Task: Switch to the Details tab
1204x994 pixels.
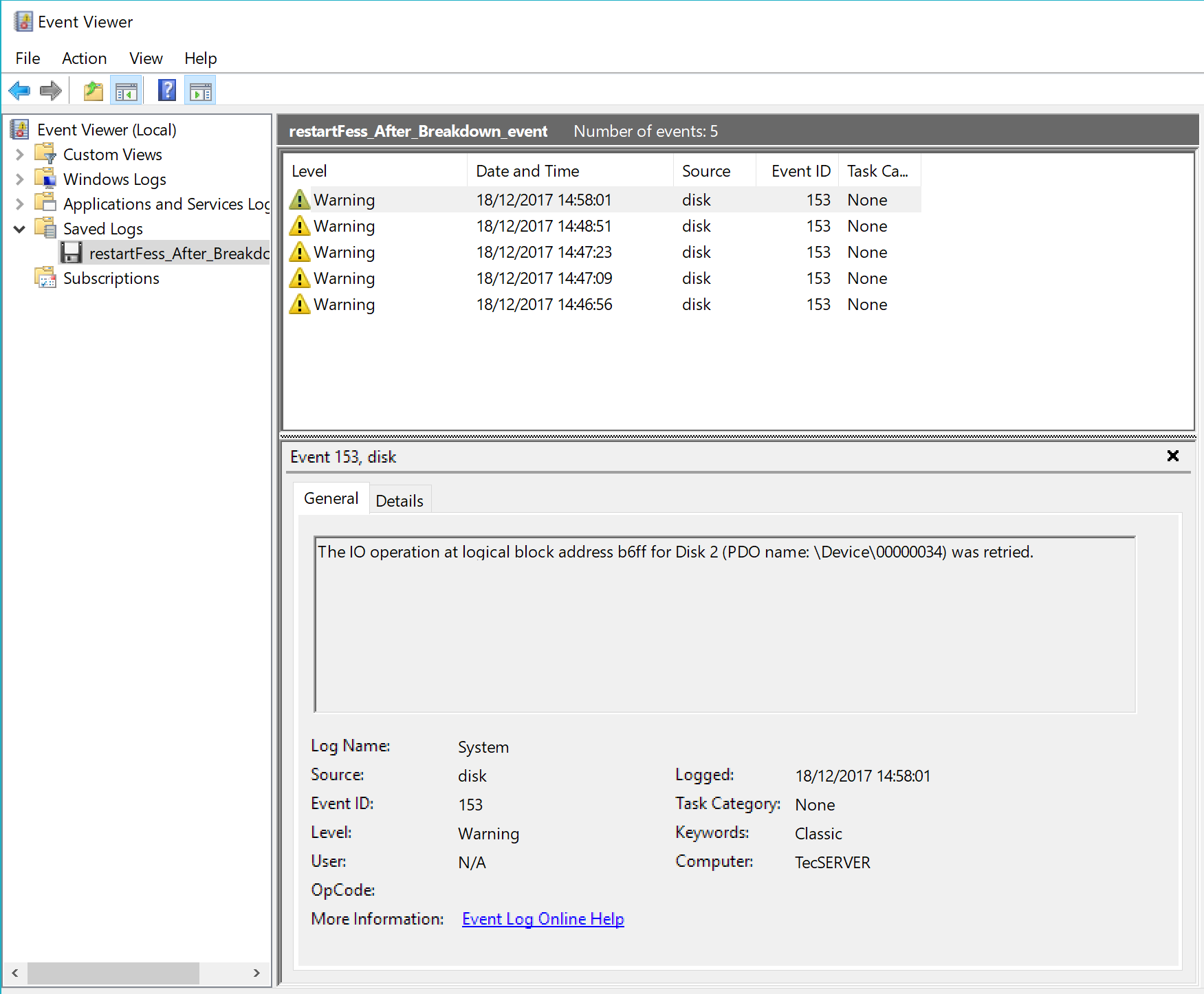Action: (x=399, y=501)
